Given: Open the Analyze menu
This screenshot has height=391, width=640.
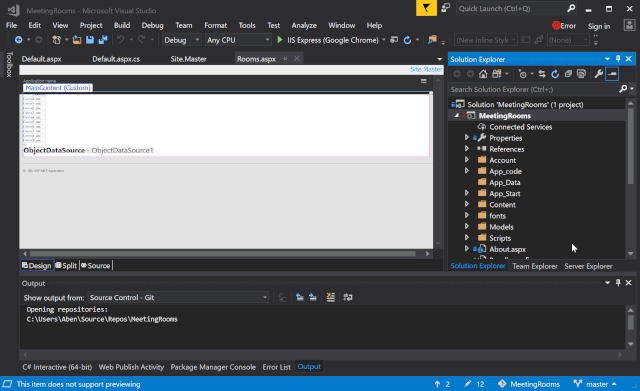Looking at the screenshot, I should pyautogui.click(x=304, y=25).
